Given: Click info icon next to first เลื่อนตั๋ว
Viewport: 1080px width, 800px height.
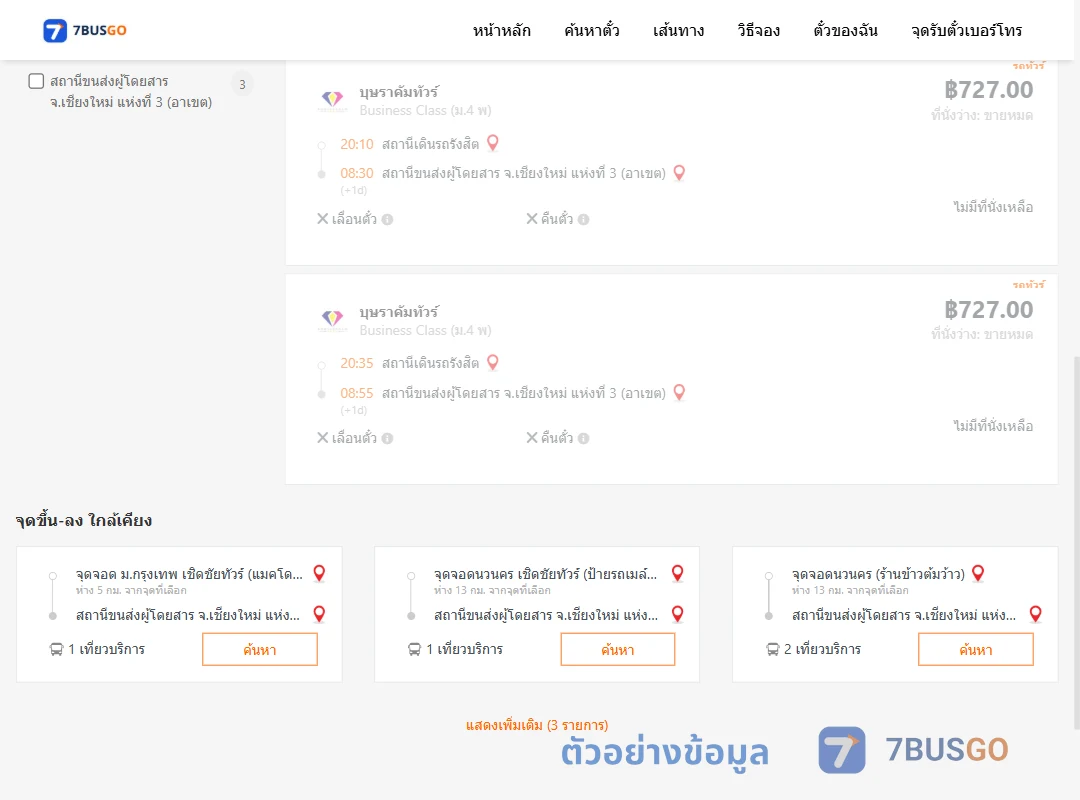Looking at the screenshot, I should [387, 220].
